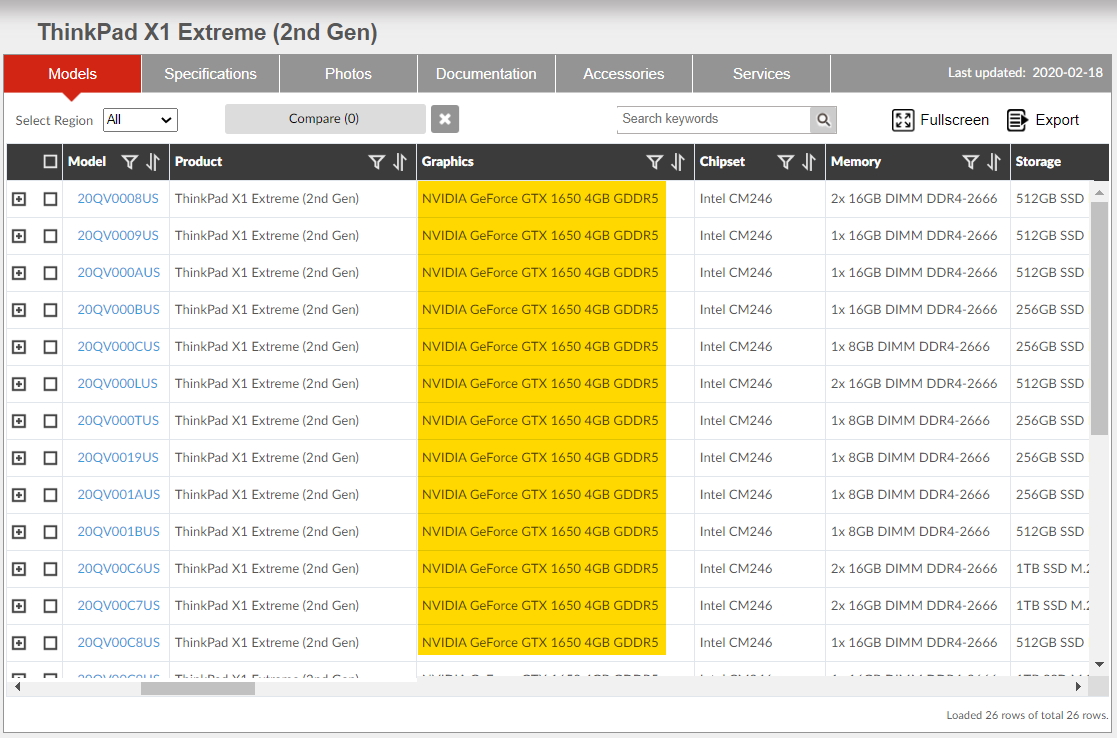The image size is (1117, 738).
Task: Filter the Model column
Action: [x=130, y=162]
